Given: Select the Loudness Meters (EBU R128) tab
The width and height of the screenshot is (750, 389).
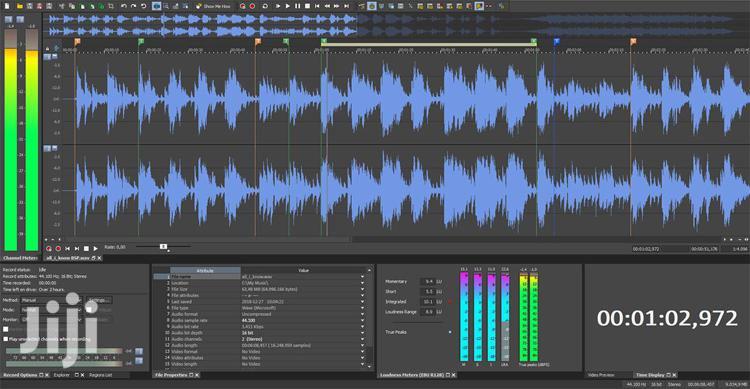Looking at the screenshot, I should 412,375.
